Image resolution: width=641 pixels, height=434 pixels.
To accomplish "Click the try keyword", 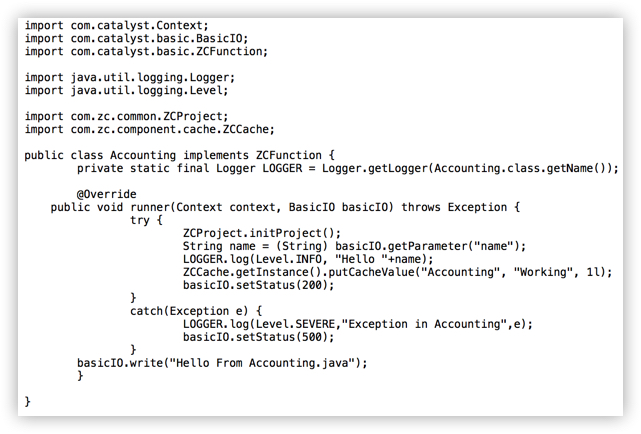I will click(x=140, y=221).
